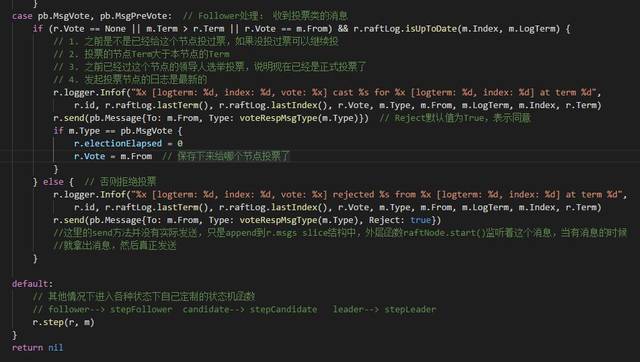Click 'r.Vote == None' in the if condition
This screenshot has width=640, height=362.
pyautogui.click(x=89, y=29)
